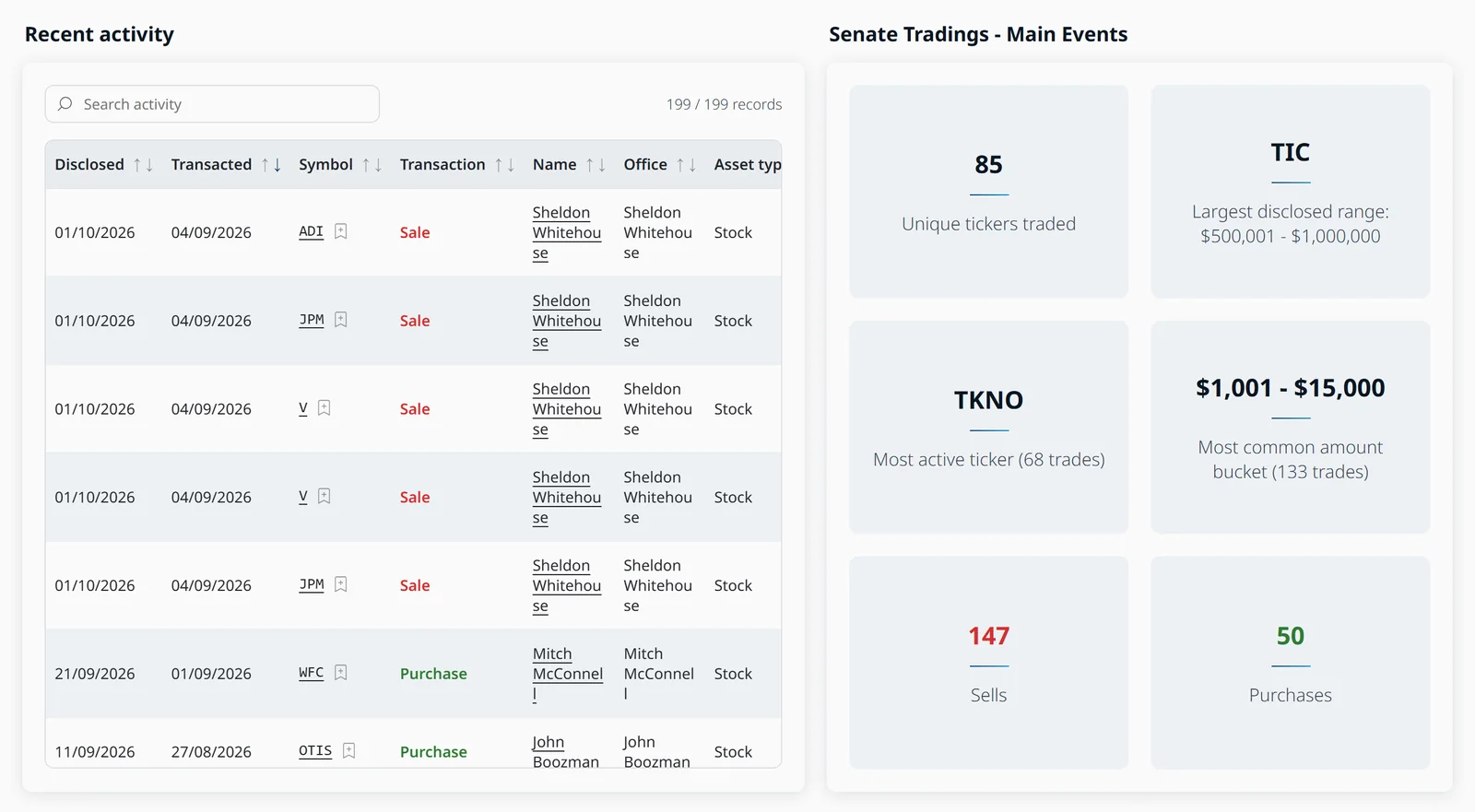Image resolution: width=1475 pixels, height=812 pixels.
Task: Click the 01/09/2026 transacted date cell
Action: (x=211, y=674)
